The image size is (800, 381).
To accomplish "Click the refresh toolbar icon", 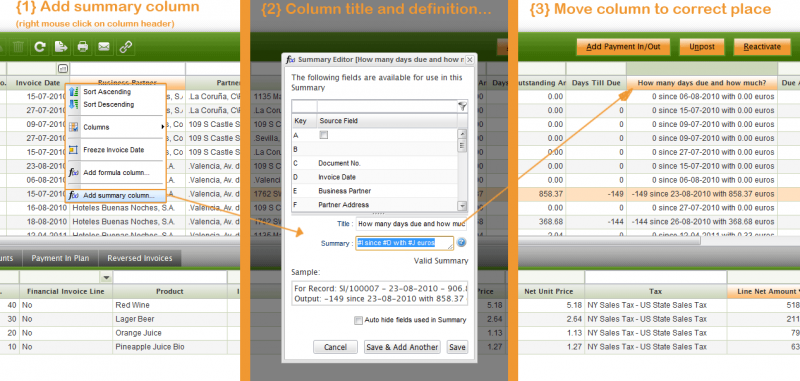I will coord(40,47).
